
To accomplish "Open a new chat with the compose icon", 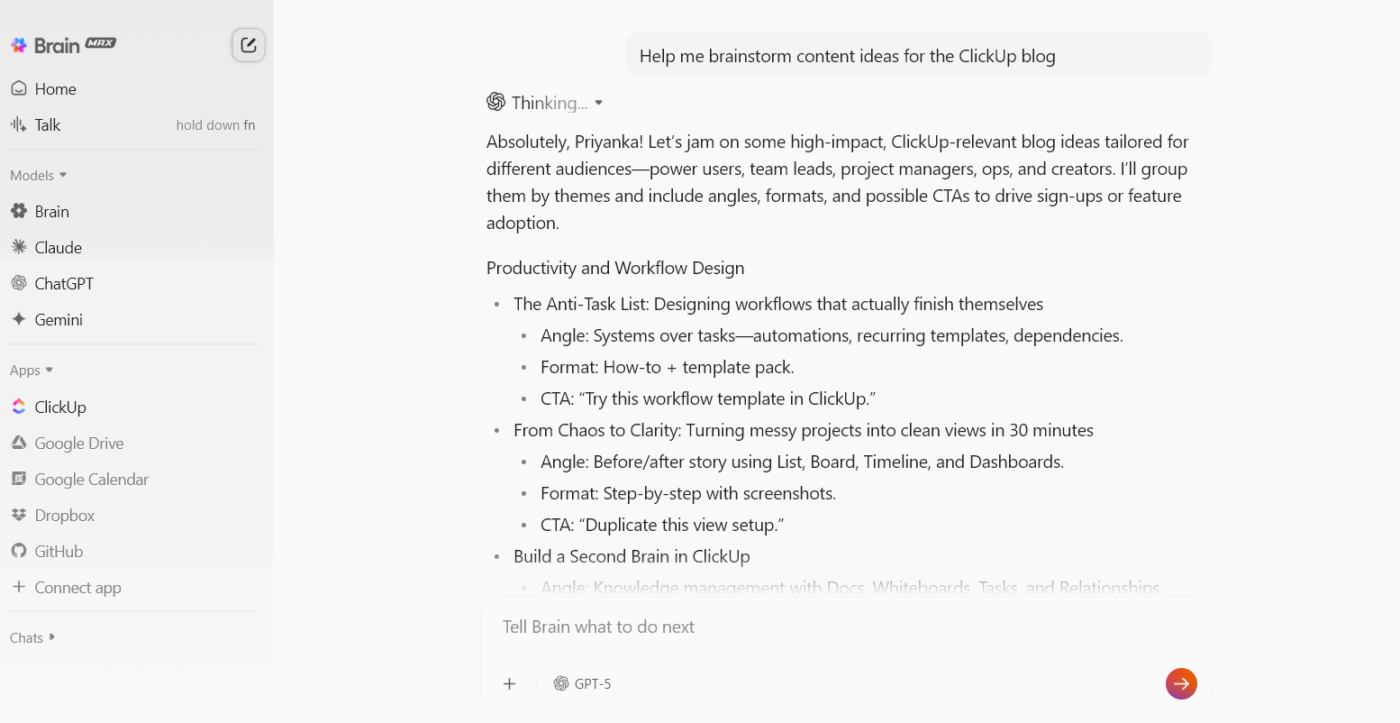I will tap(247, 44).
